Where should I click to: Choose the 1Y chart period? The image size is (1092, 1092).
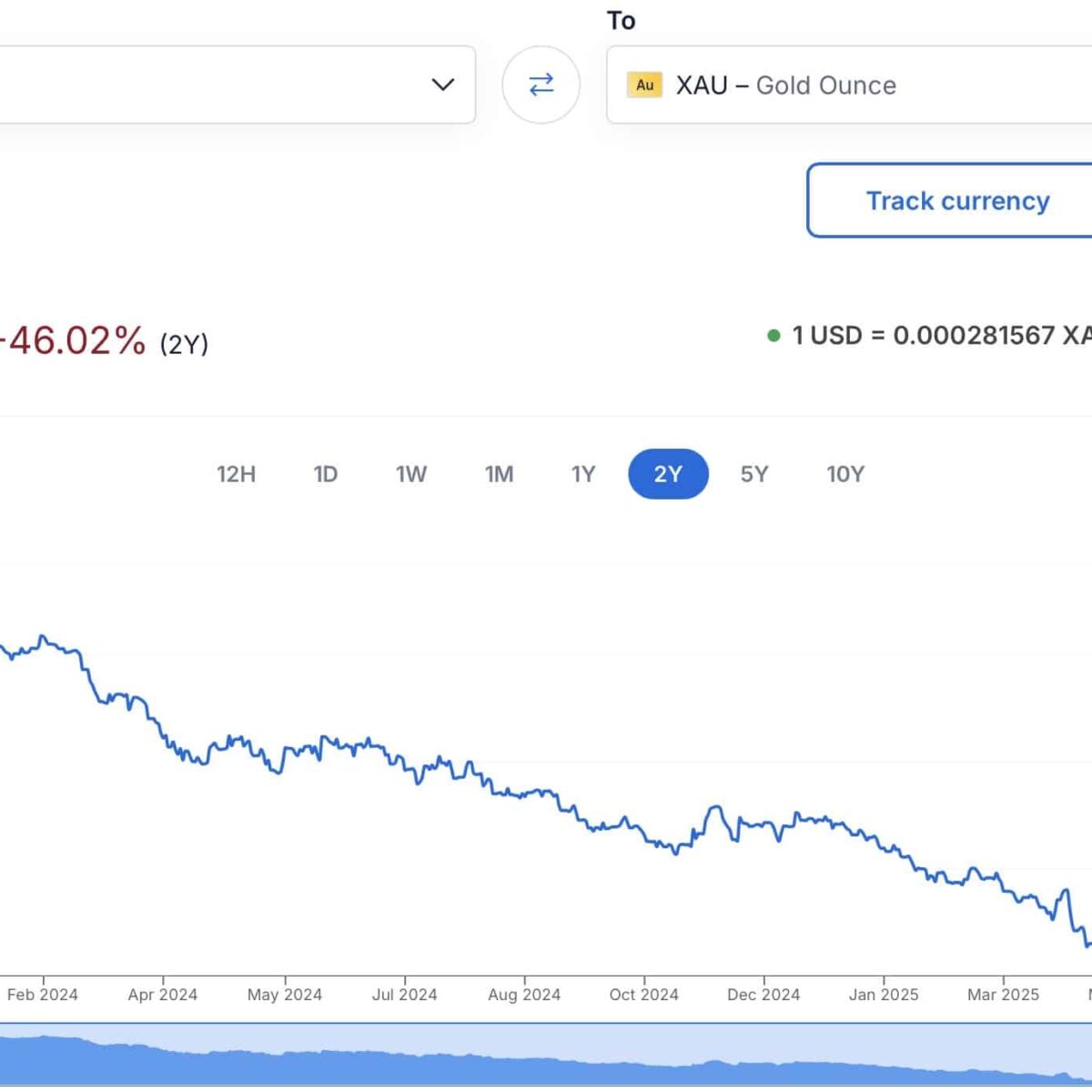[583, 474]
